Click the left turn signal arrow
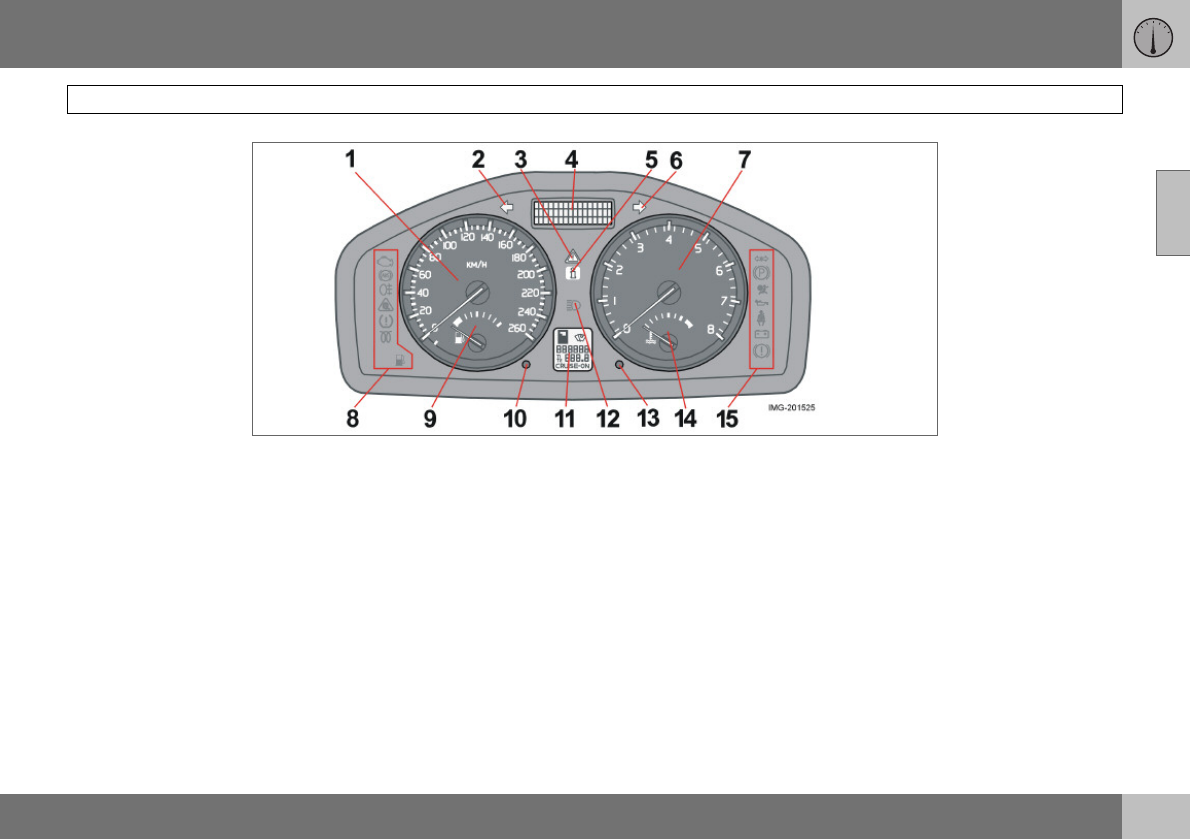1190x840 pixels. [x=506, y=208]
